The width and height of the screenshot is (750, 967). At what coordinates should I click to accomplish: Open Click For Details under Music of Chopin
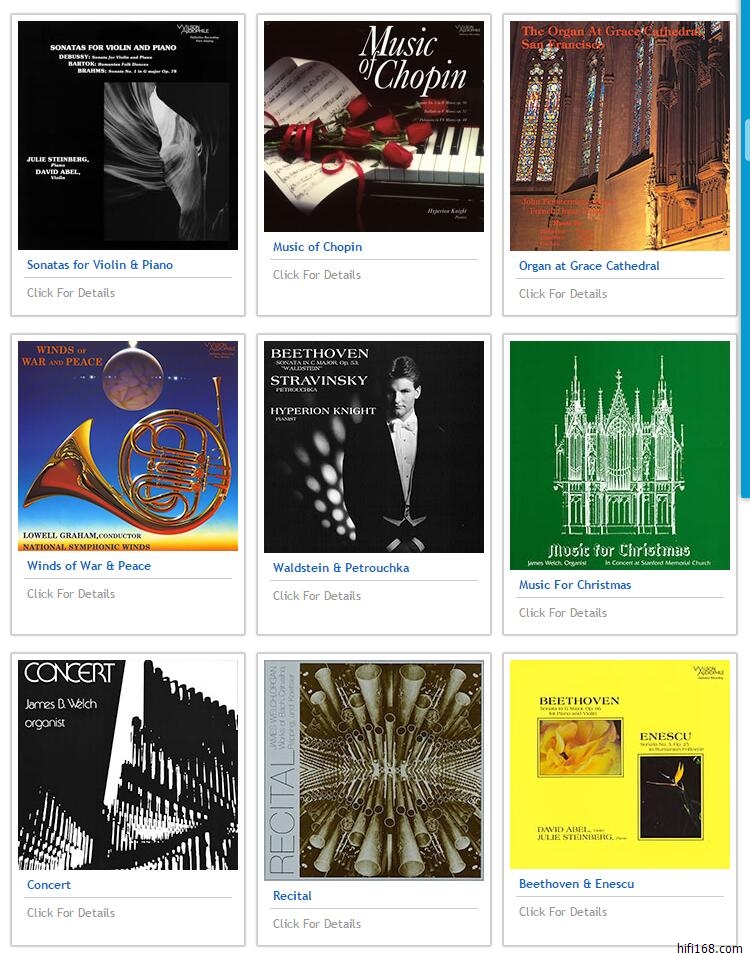(317, 274)
